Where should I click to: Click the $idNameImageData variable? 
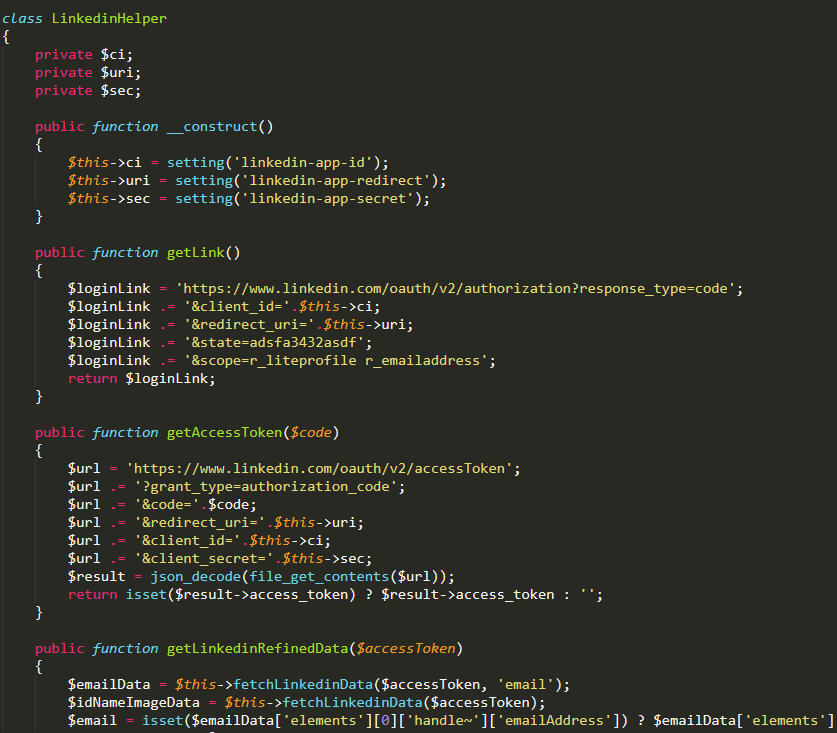(133, 703)
